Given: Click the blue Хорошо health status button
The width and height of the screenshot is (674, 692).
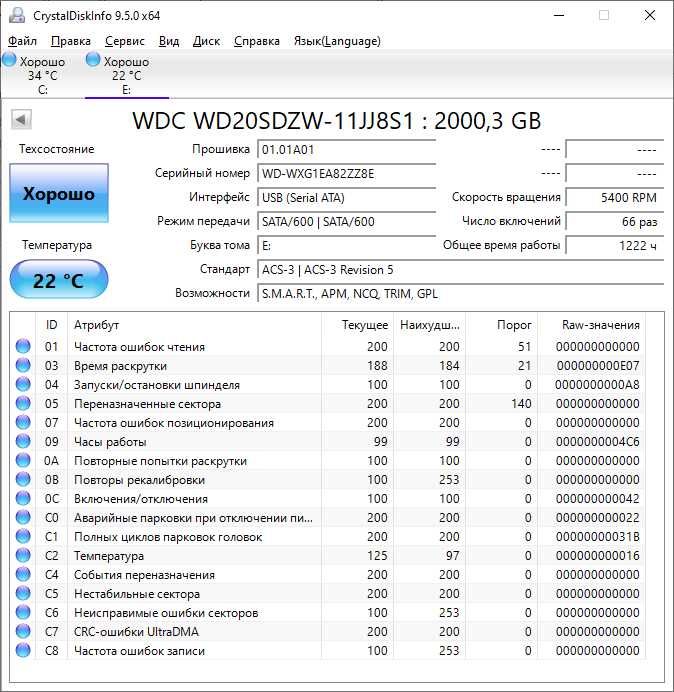Looking at the screenshot, I should 59,193.
